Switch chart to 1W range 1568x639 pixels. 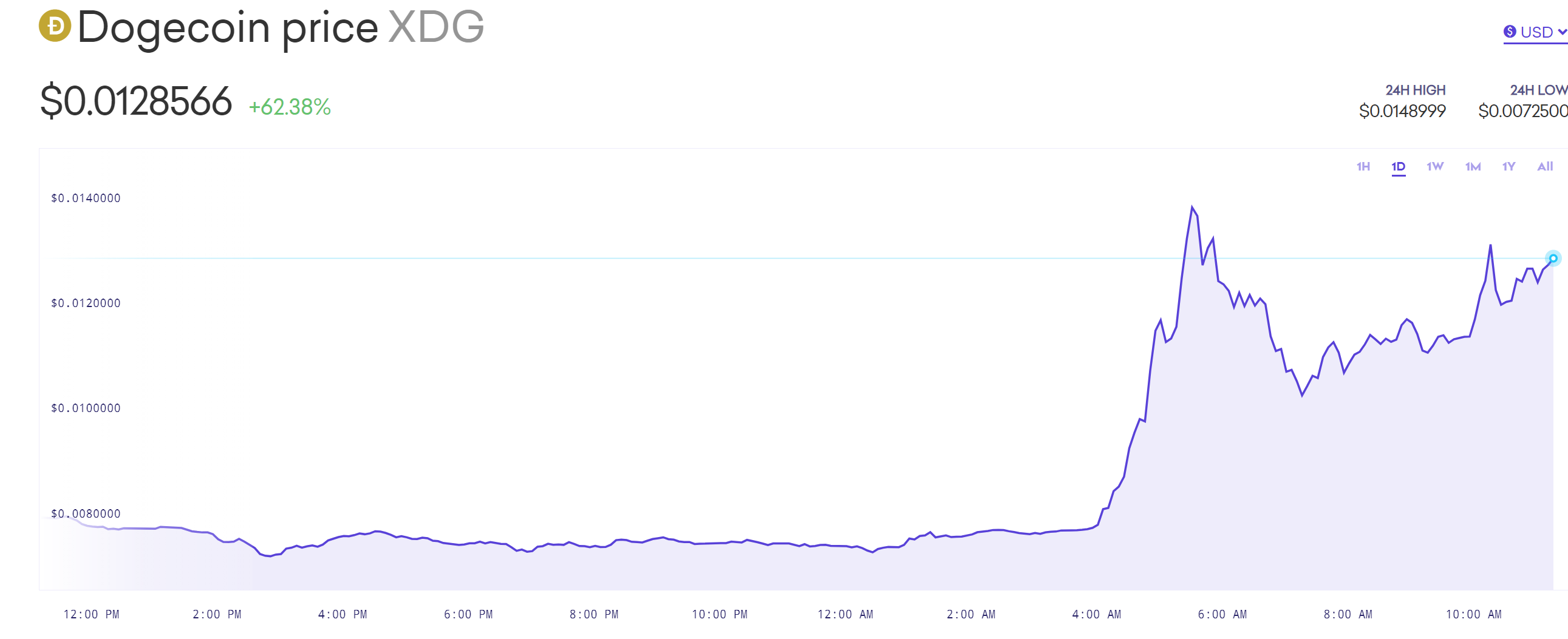[x=1434, y=167]
